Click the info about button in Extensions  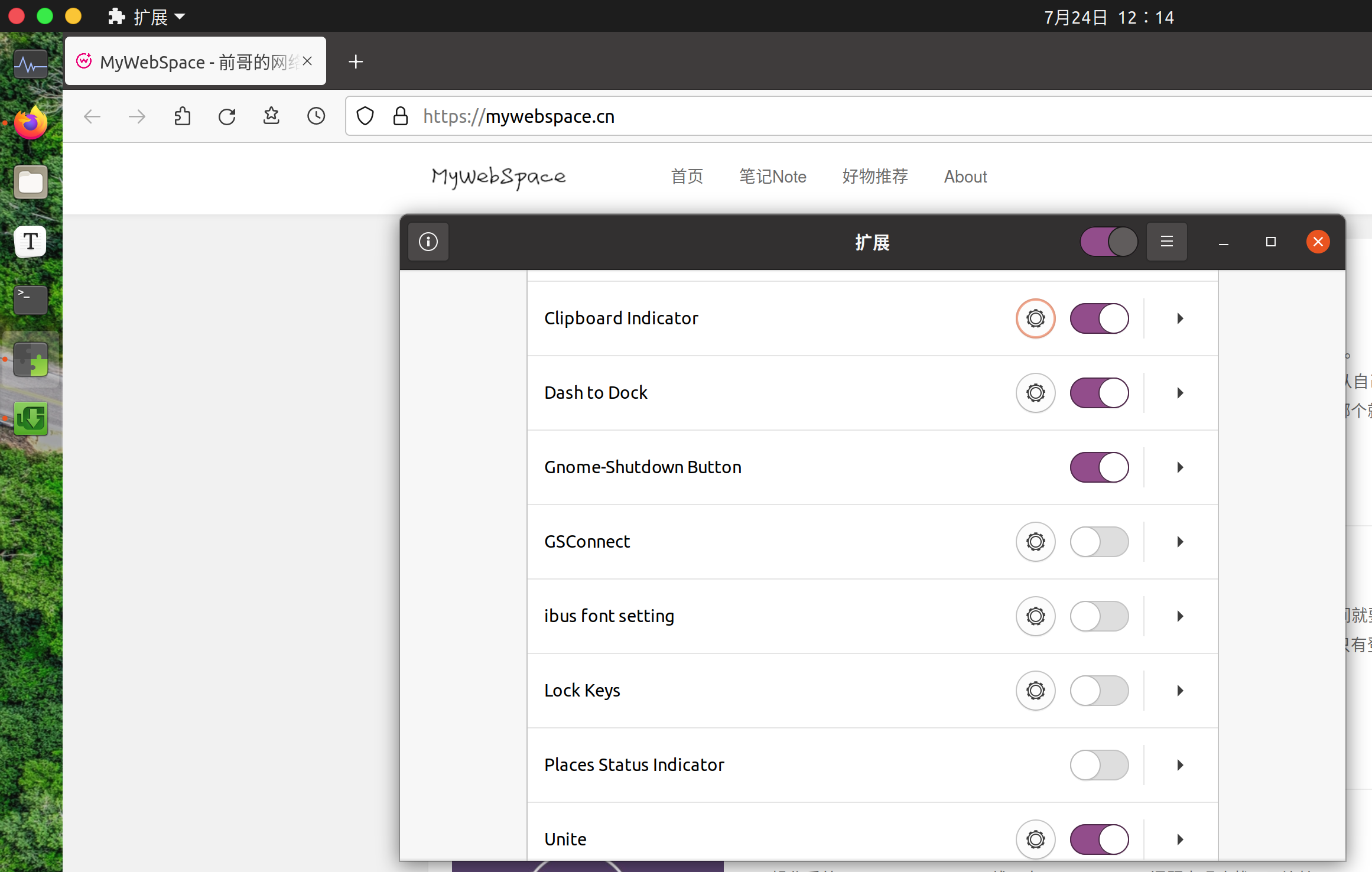click(x=428, y=242)
